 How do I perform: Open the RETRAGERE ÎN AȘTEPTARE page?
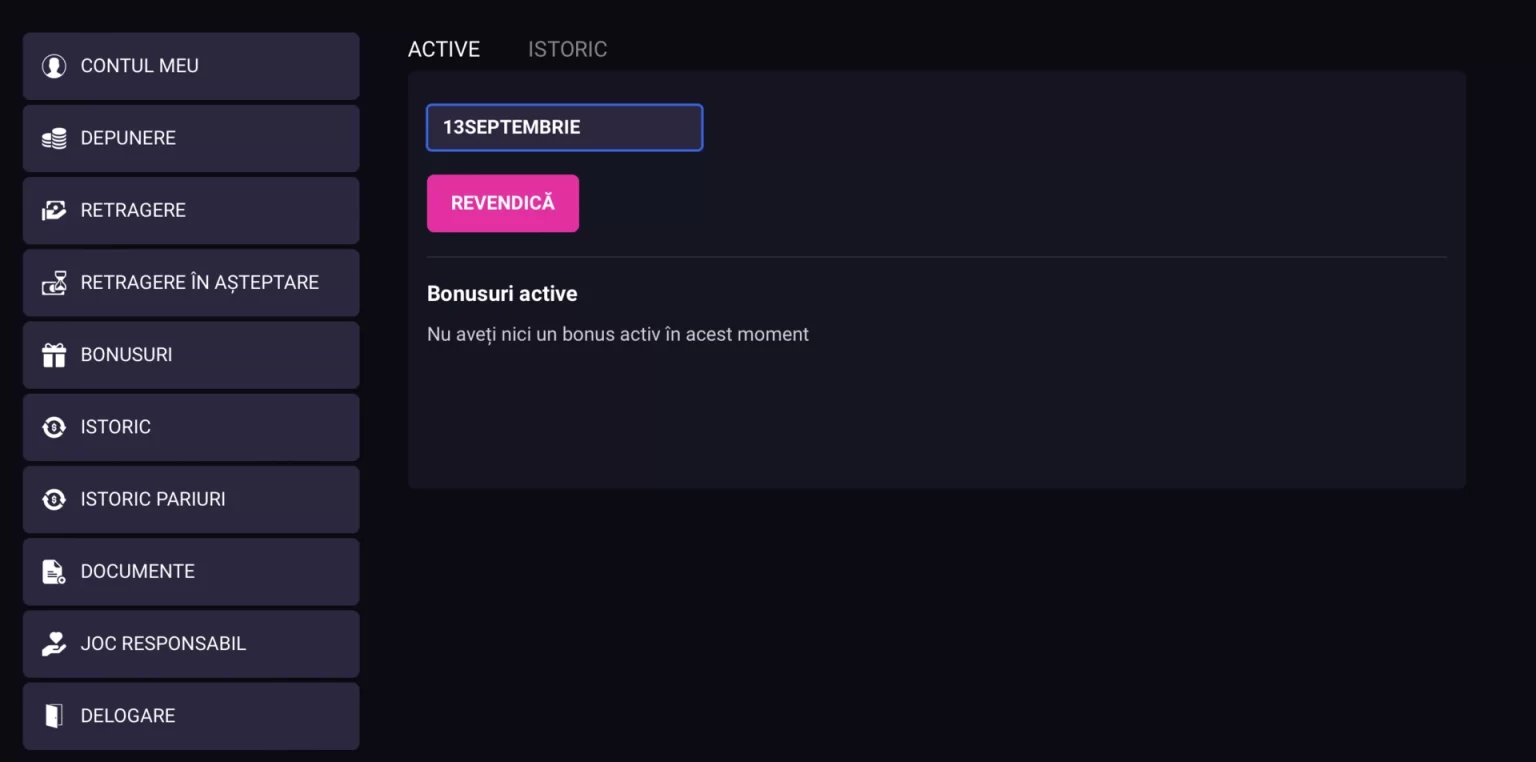pos(191,283)
